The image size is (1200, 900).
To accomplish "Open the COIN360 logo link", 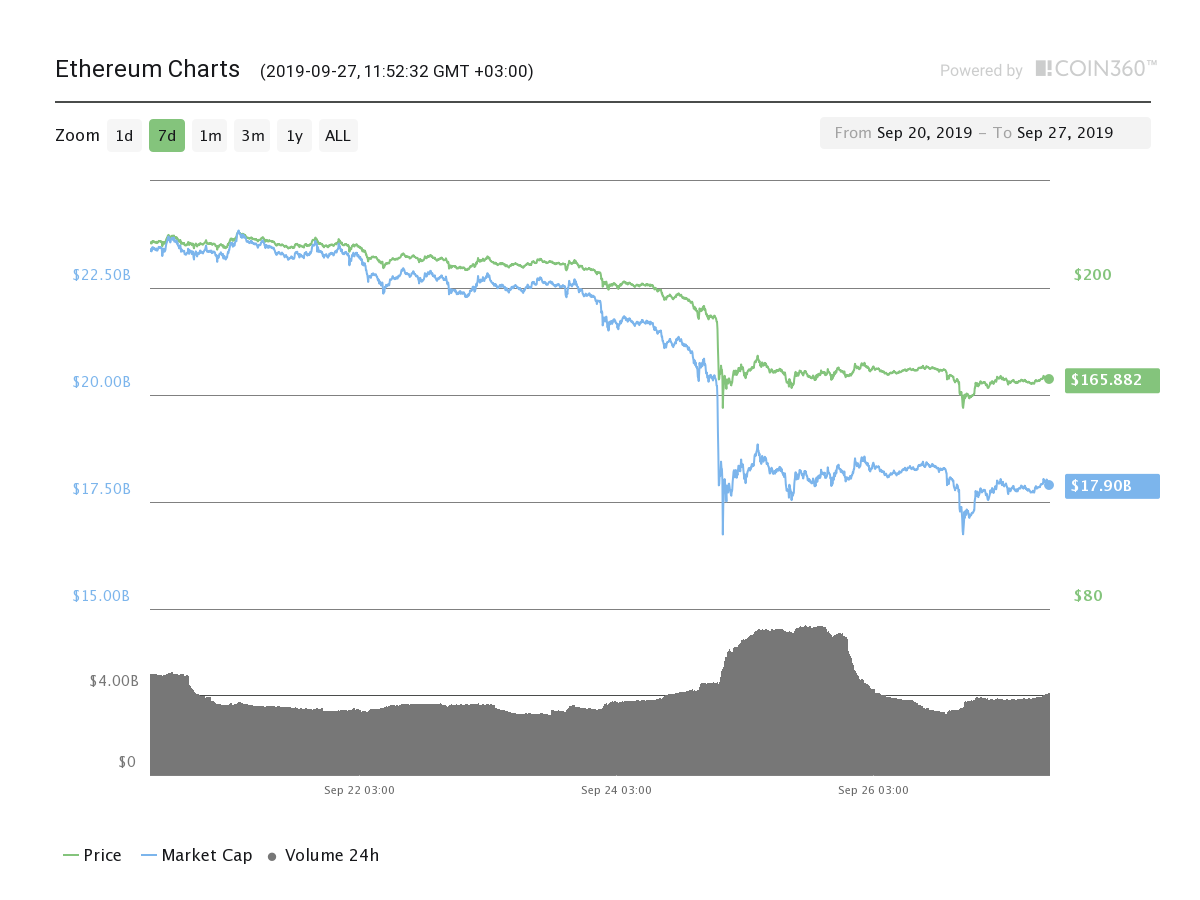I will tap(1096, 69).
